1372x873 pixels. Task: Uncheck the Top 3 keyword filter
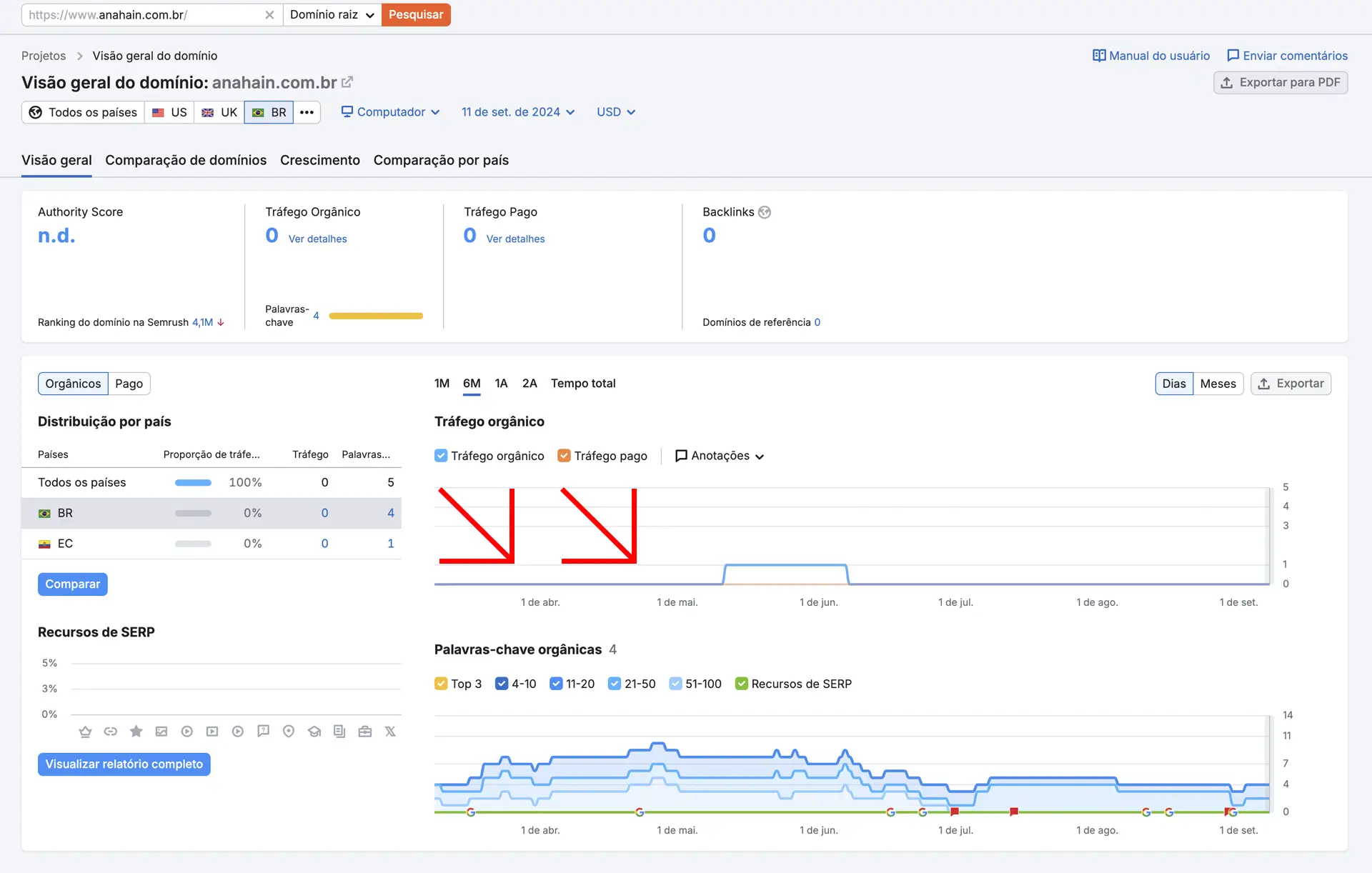pos(441,684)
